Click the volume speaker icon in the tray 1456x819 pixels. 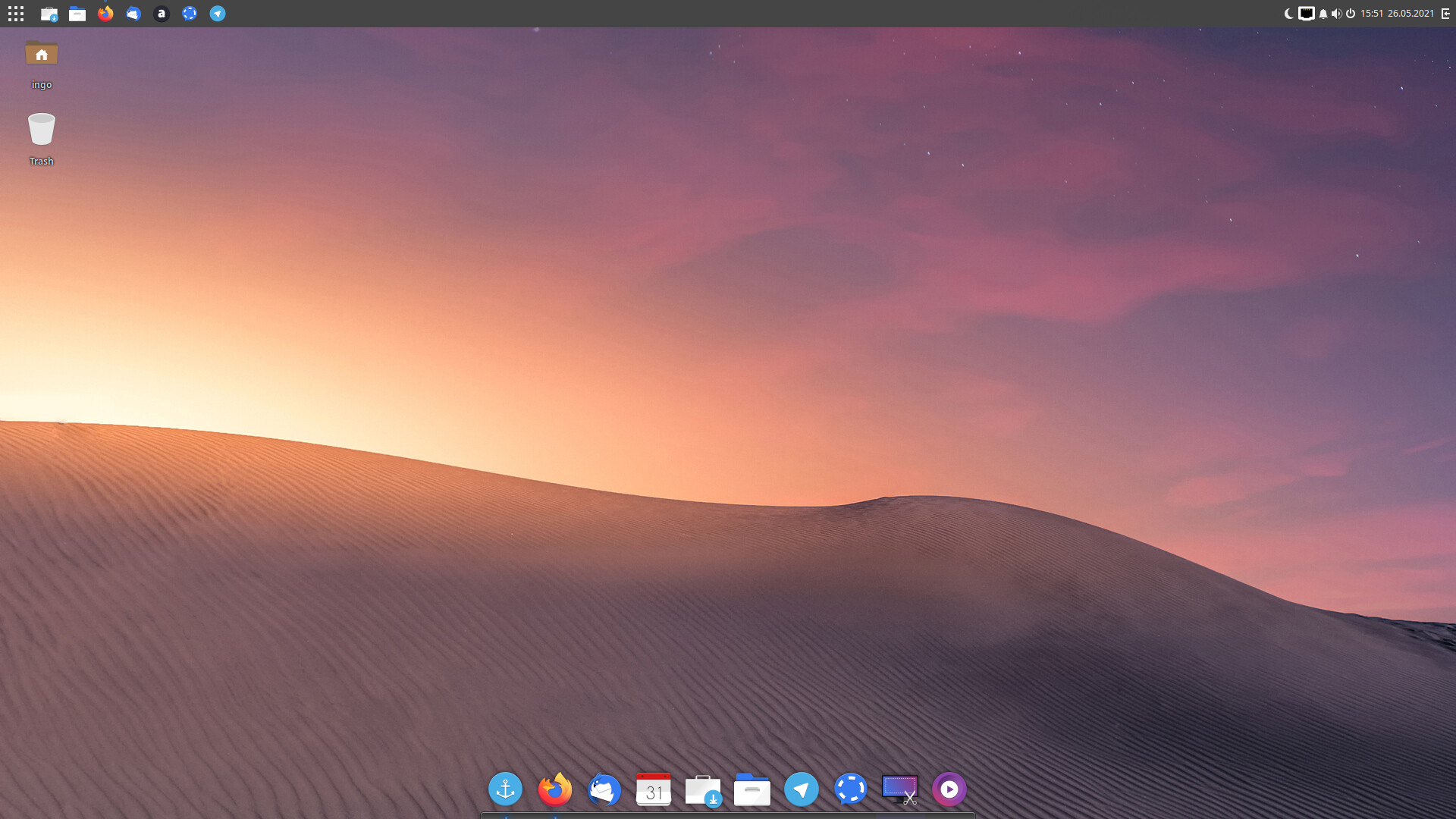[x=1336, y=14]
